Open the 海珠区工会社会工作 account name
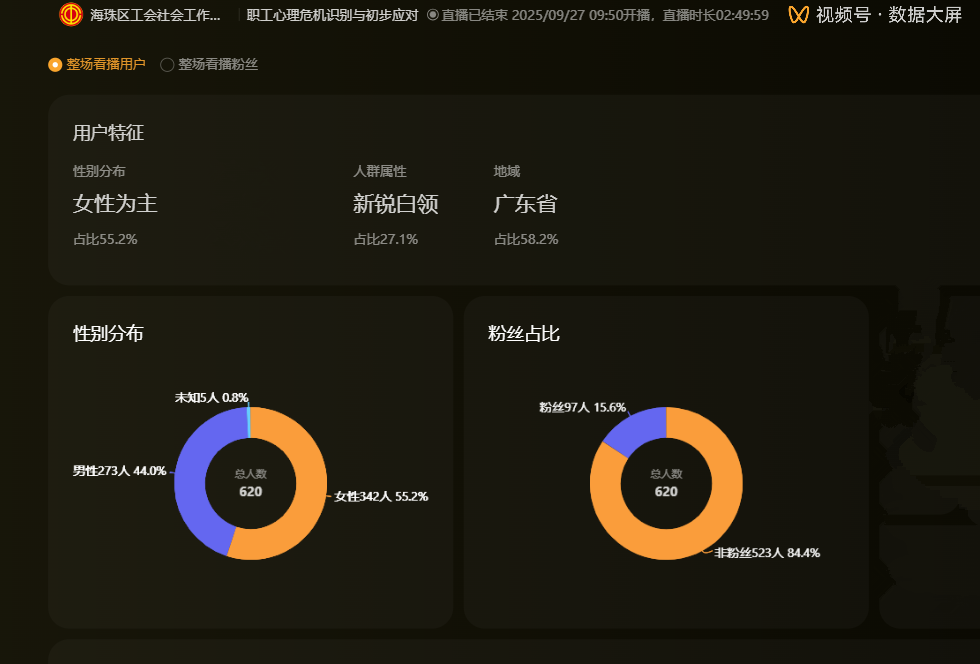This screenshot has width=980, height=664. [155, 15]
